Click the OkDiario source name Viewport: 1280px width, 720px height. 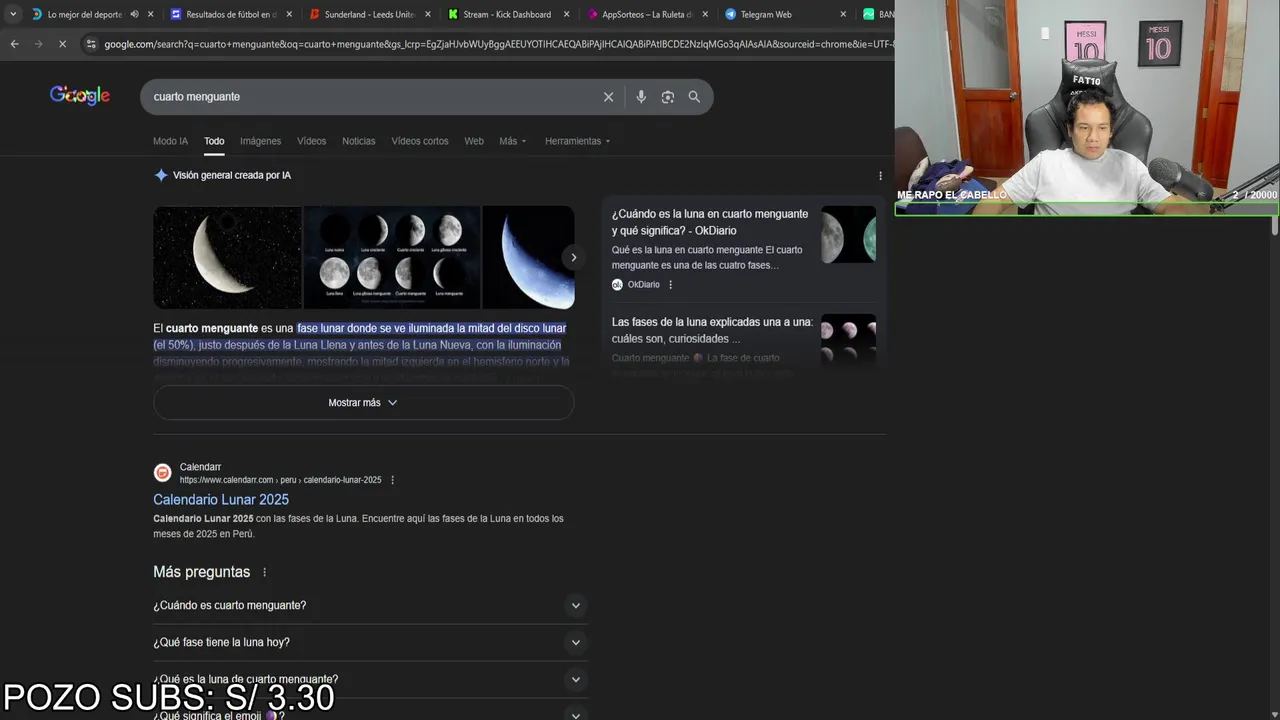click(643, 285)
